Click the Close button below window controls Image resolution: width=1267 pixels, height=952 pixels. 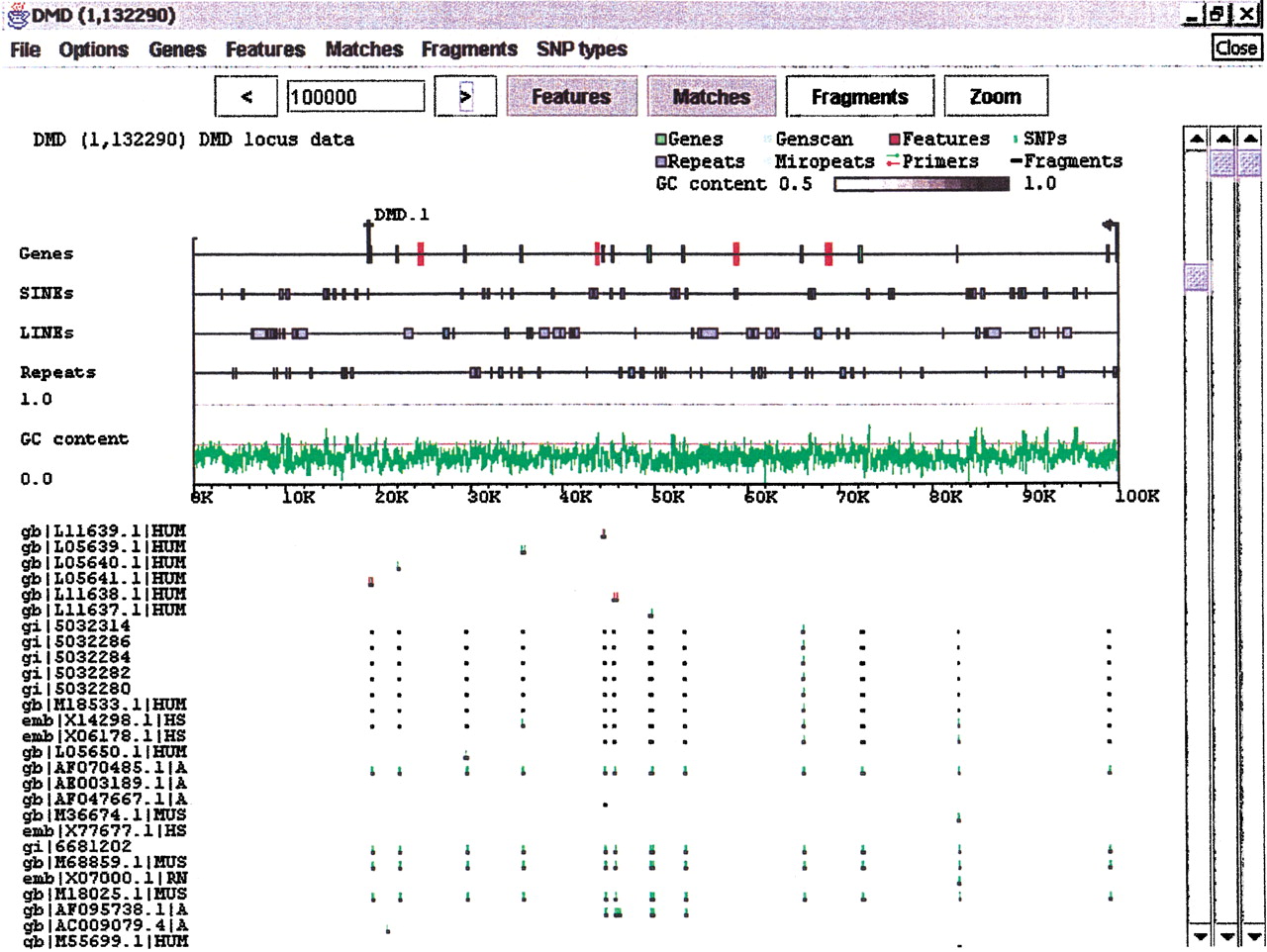point(1235,48)
